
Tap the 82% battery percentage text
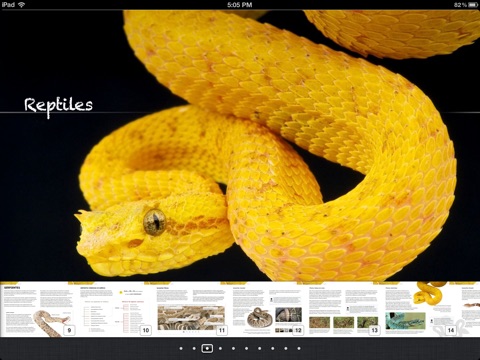pos(460,5)
